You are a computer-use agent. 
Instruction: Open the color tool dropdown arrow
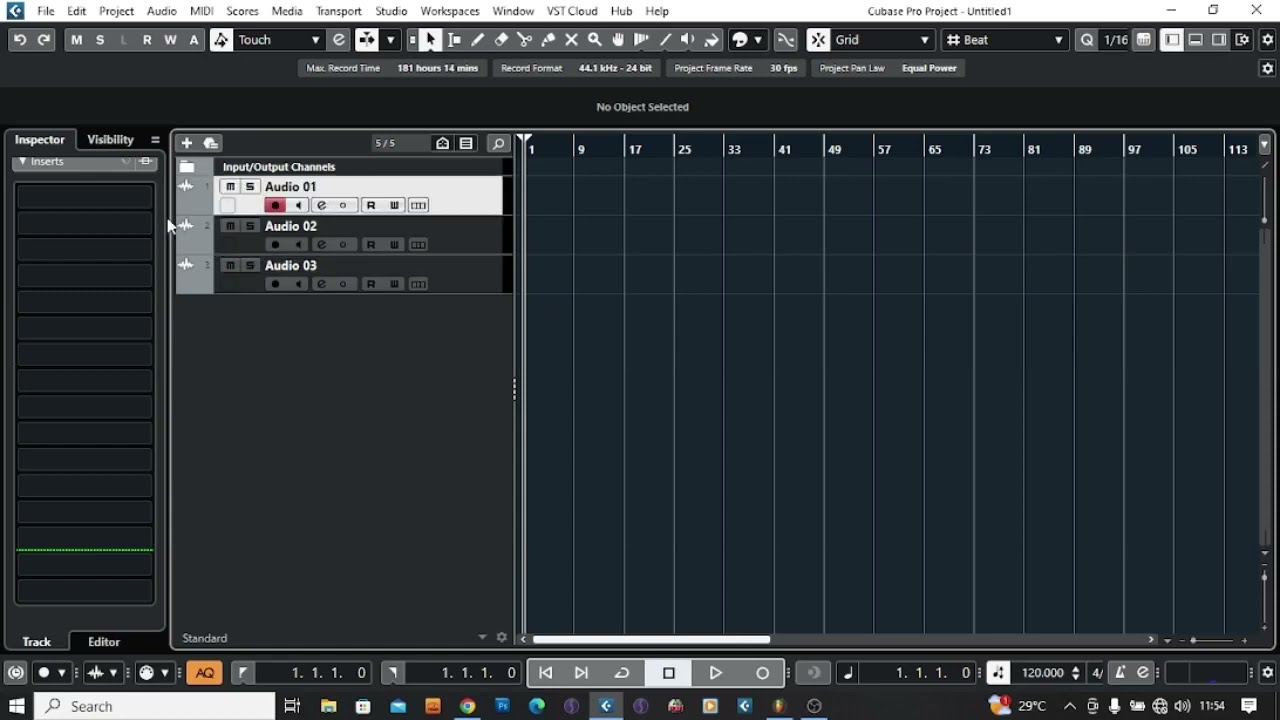click(757, 40)
